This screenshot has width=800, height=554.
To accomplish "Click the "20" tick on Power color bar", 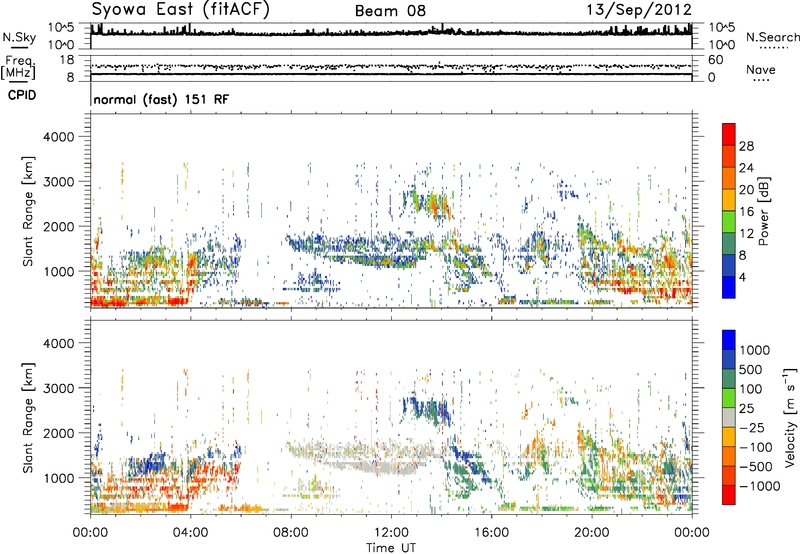I will click(x=746, y=190).
